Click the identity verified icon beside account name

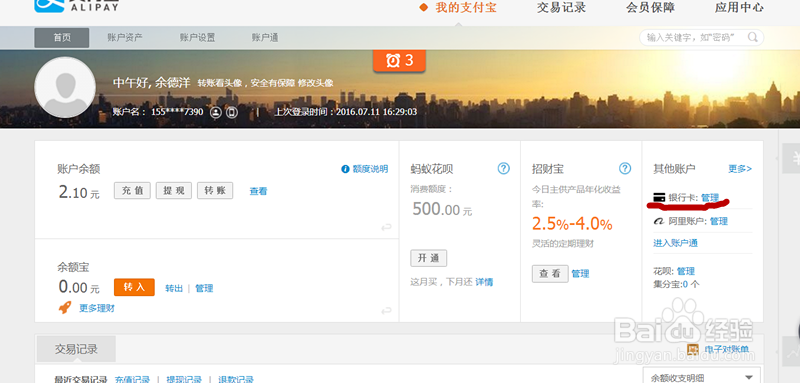pyautogui.click(x=216, y=112)
